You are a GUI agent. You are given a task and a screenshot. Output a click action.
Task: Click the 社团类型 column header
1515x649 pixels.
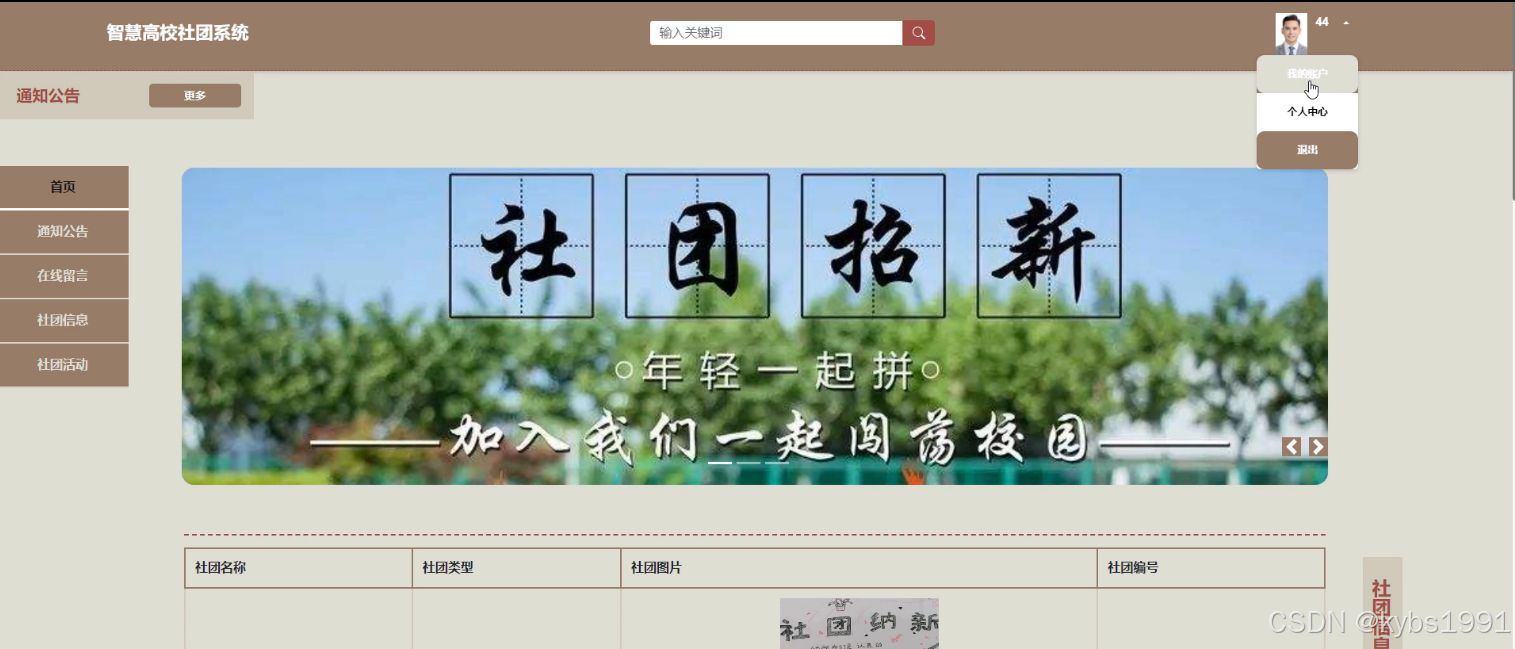516,568
